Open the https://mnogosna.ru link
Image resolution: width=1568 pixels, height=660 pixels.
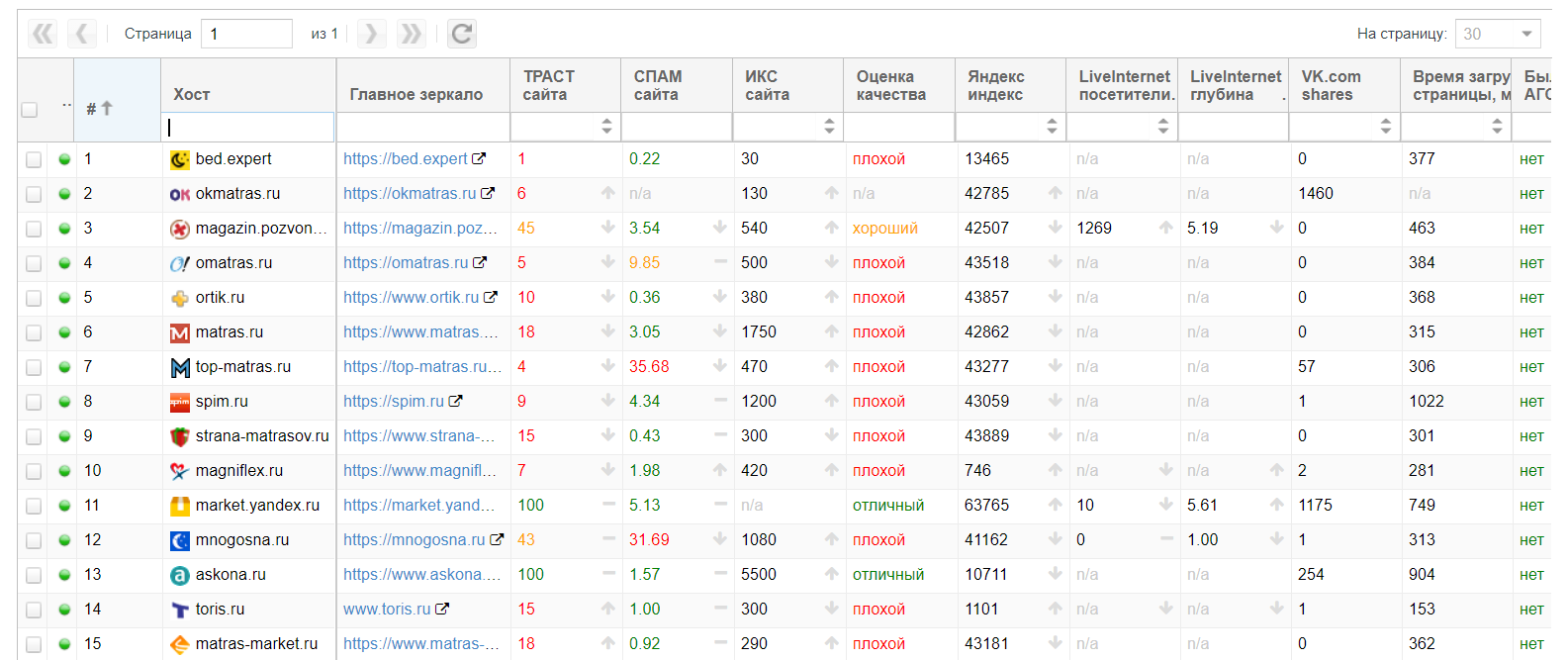tap(414, 539)
